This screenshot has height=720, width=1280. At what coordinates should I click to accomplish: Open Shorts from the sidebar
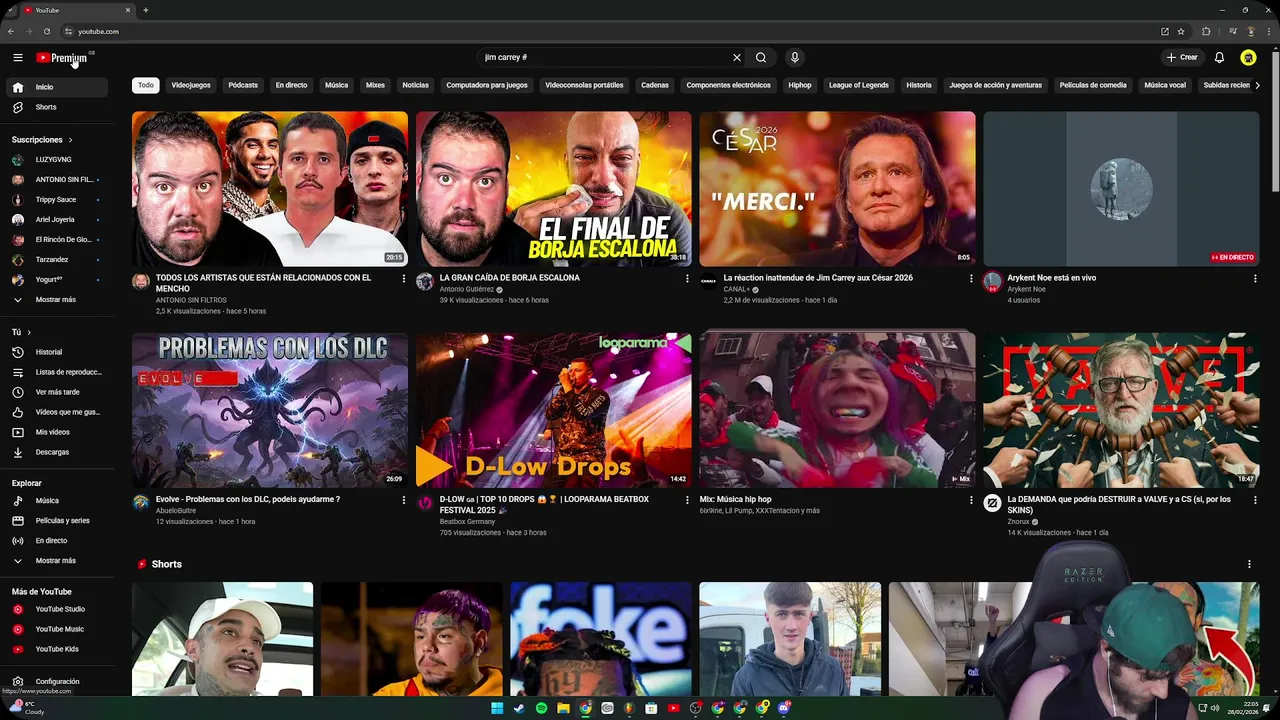pyautogui.click(x=55, y=107)
